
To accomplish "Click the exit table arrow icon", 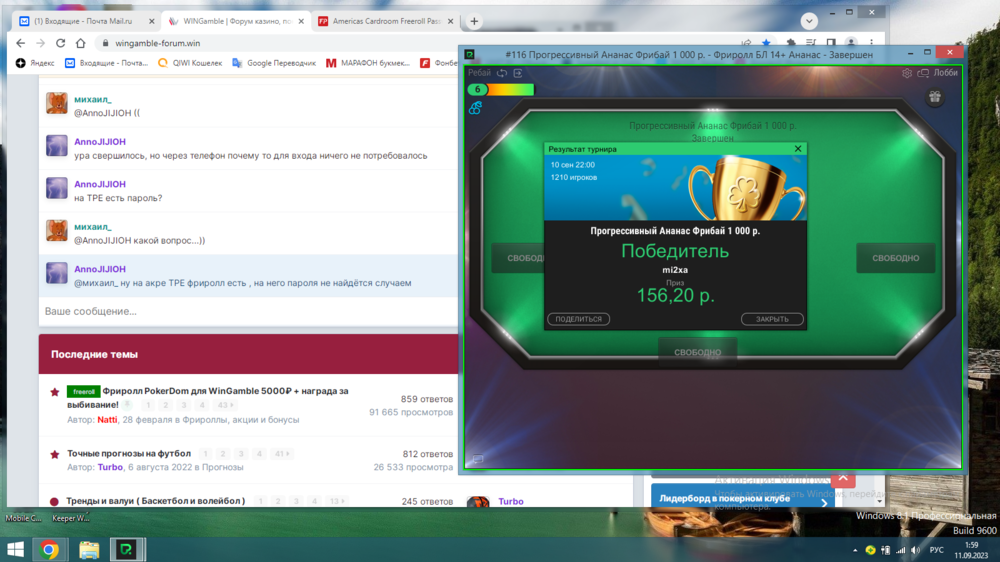I will tap(518, 73).
